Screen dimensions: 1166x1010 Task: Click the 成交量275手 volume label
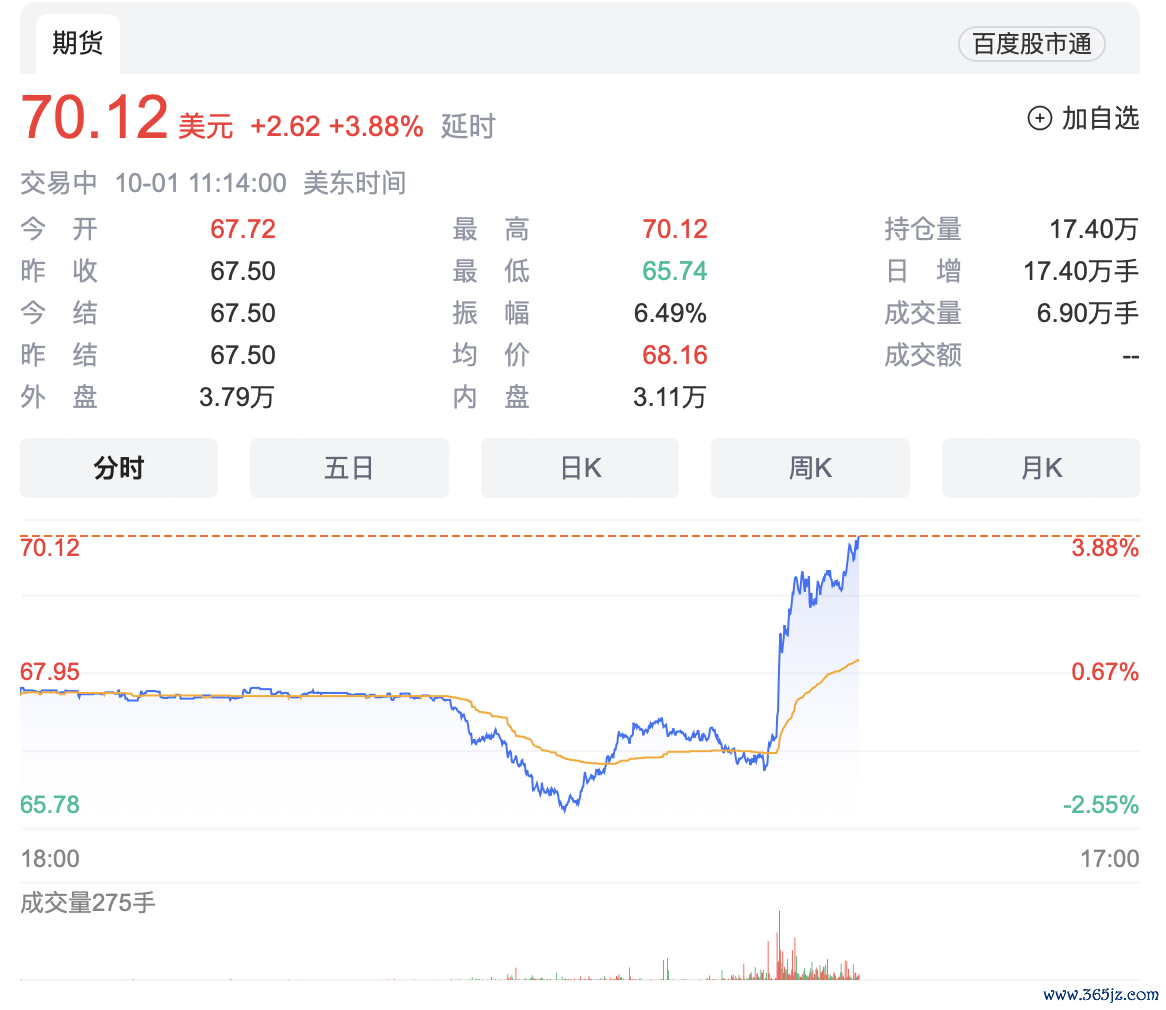88,903
